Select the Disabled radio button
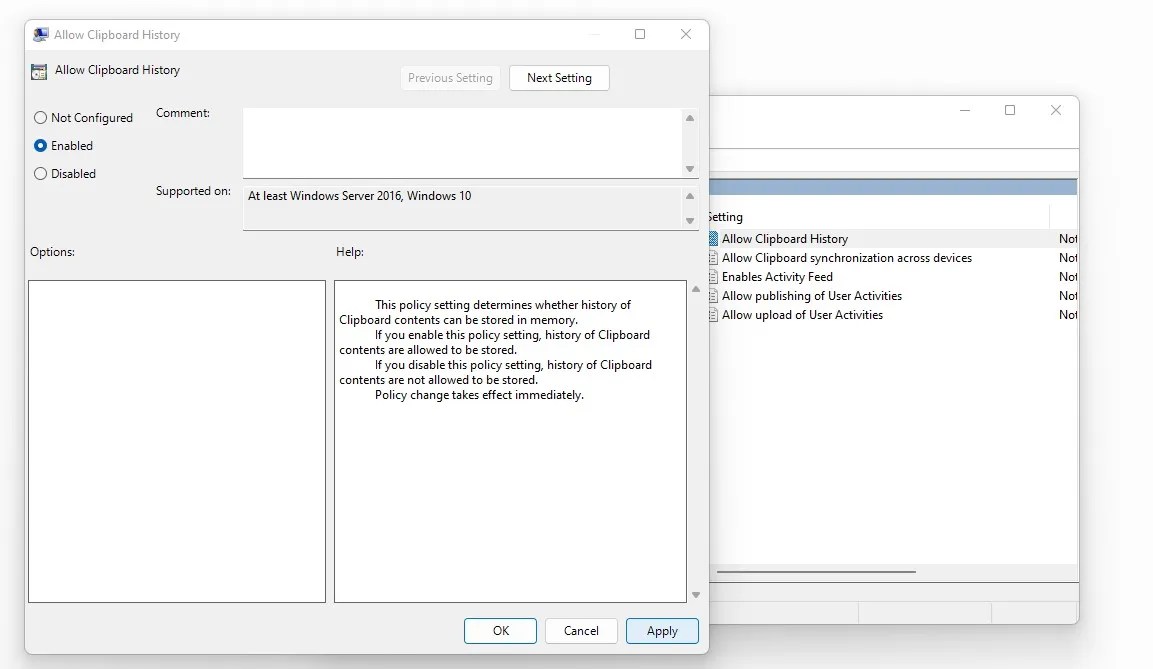Image resolution: width=1153 pixels, height=669 pixels. coord(40,173)
